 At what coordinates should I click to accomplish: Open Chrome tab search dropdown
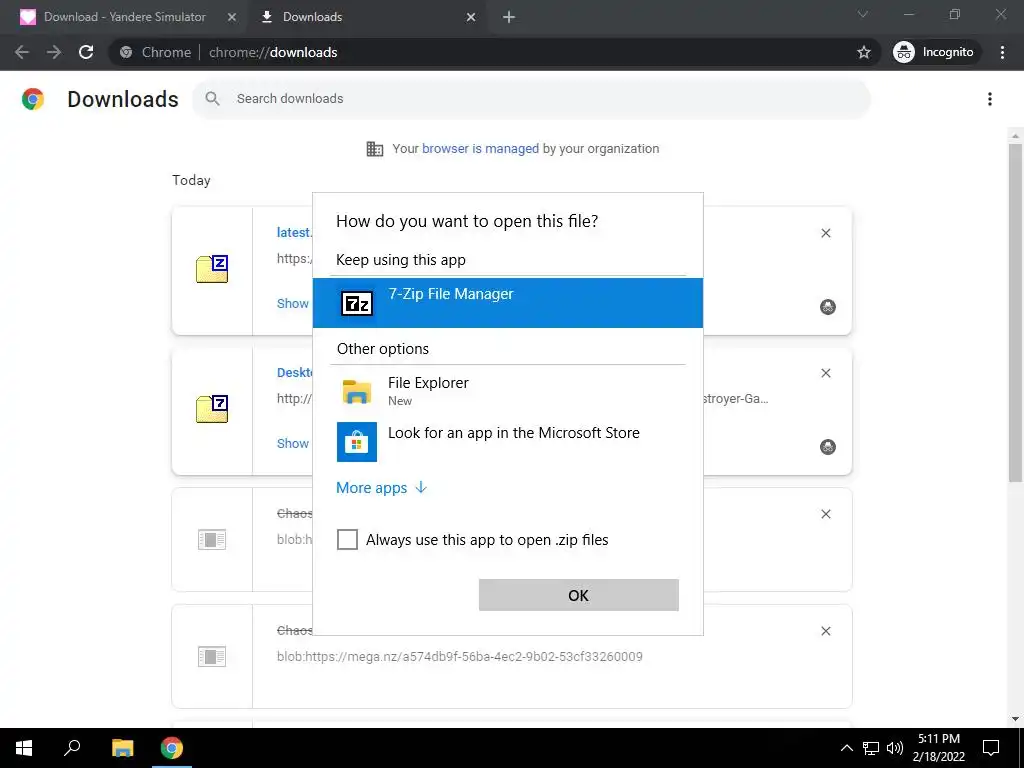click(x=863, y=14)
